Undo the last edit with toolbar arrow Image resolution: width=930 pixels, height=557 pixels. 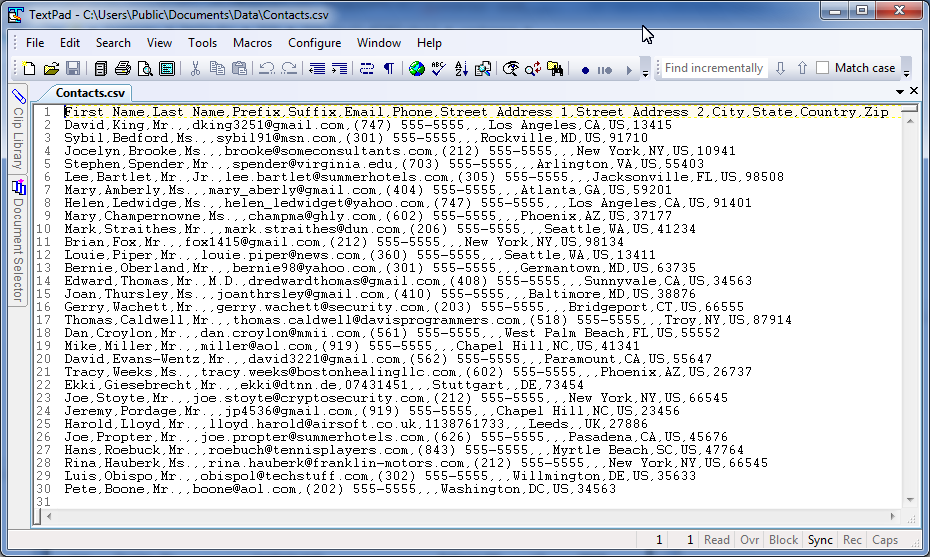pyautogui.click(x=267, y=69)
